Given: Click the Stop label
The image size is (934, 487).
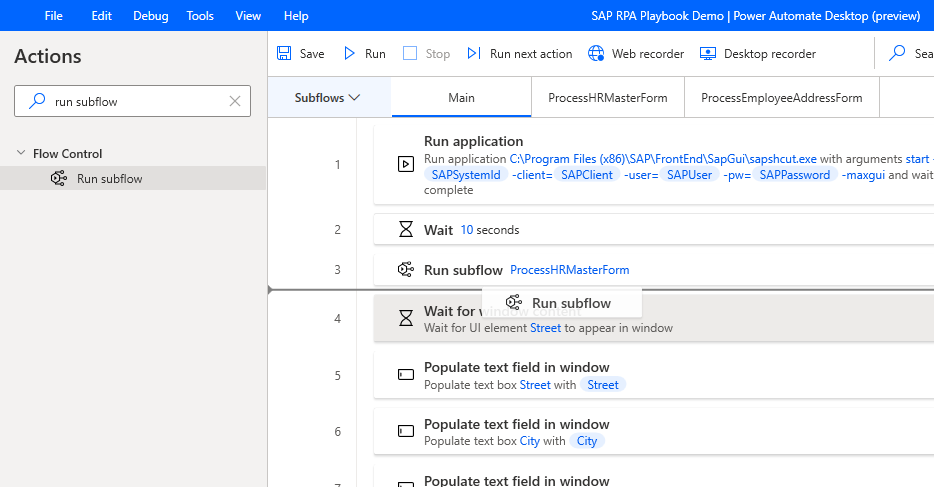Looking at the screenshot, I should (x=438, y=54).
